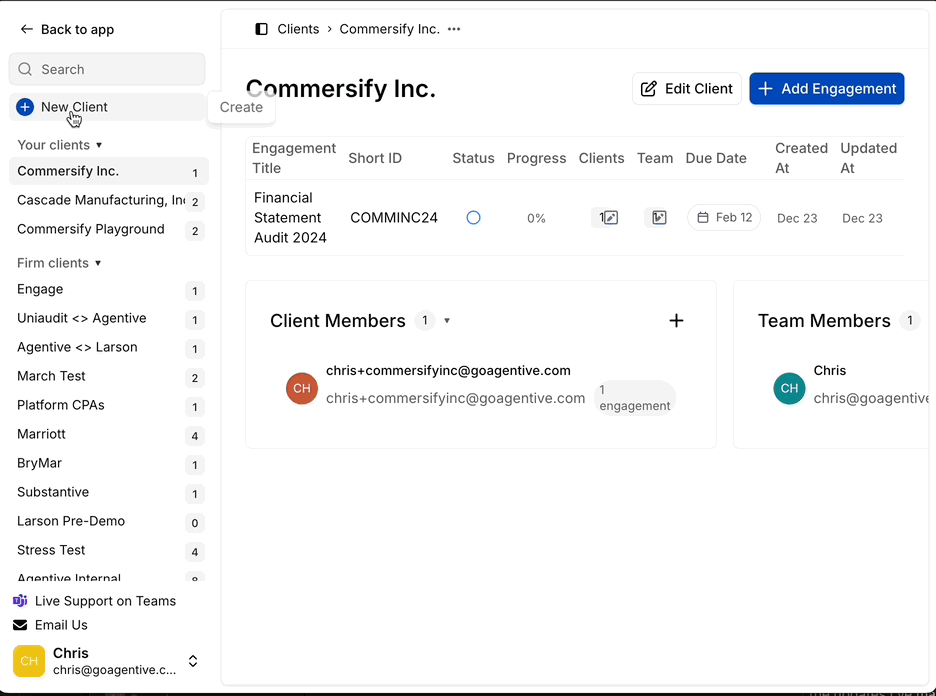
Task: Click the Team edit icon in engagement row
Action: click(657, 218)
